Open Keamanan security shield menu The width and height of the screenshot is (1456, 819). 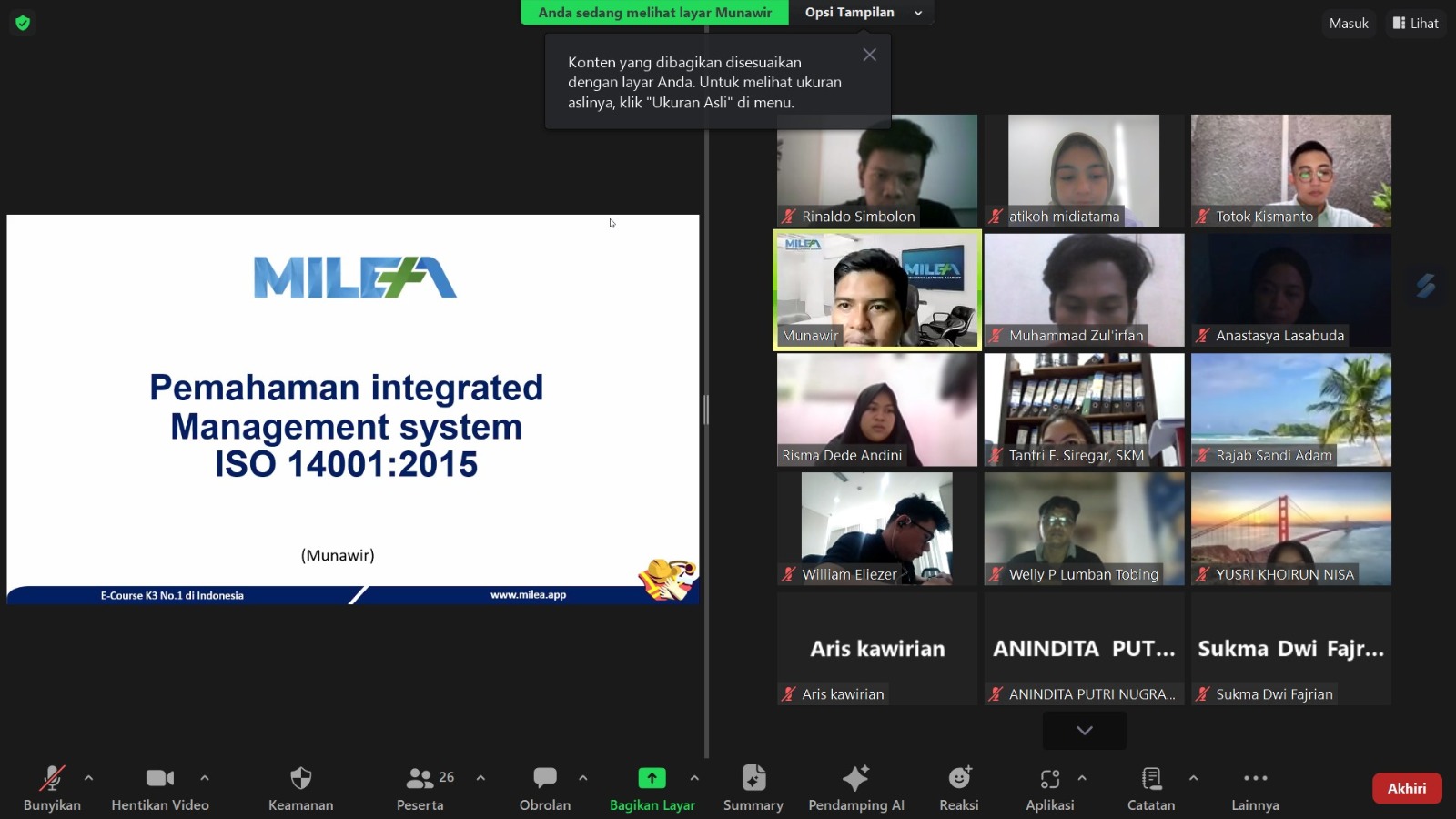(300, 788)
